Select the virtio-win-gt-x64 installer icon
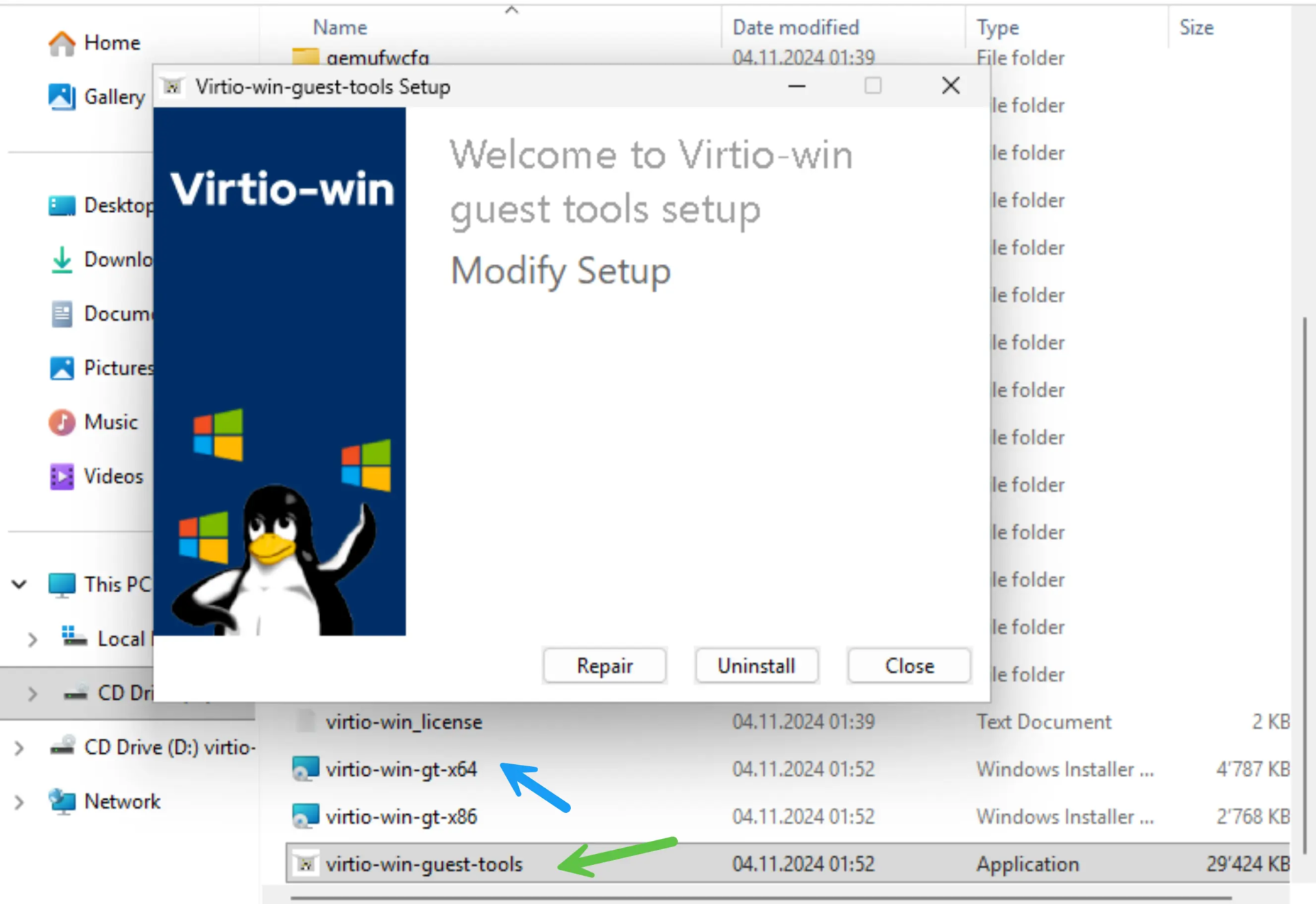 305,769
